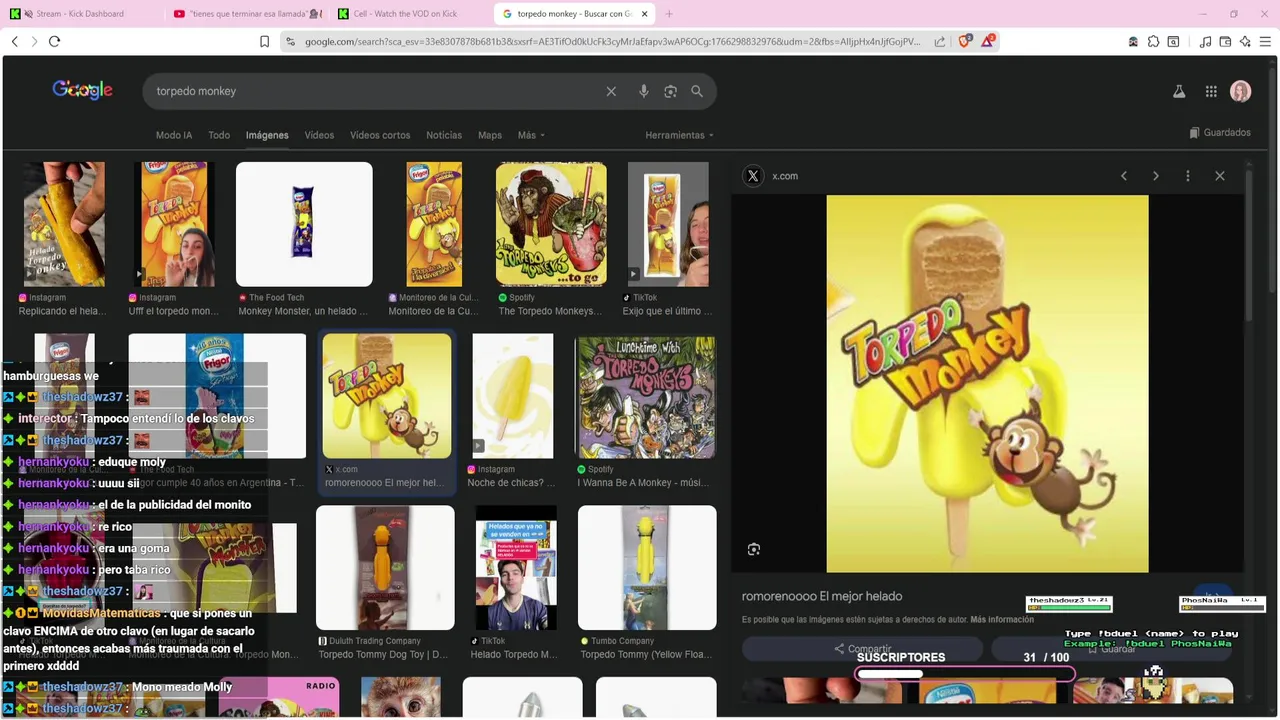Open the share icon in the address bar
Screen dimensions: 1280x720
tap(940, 41)
